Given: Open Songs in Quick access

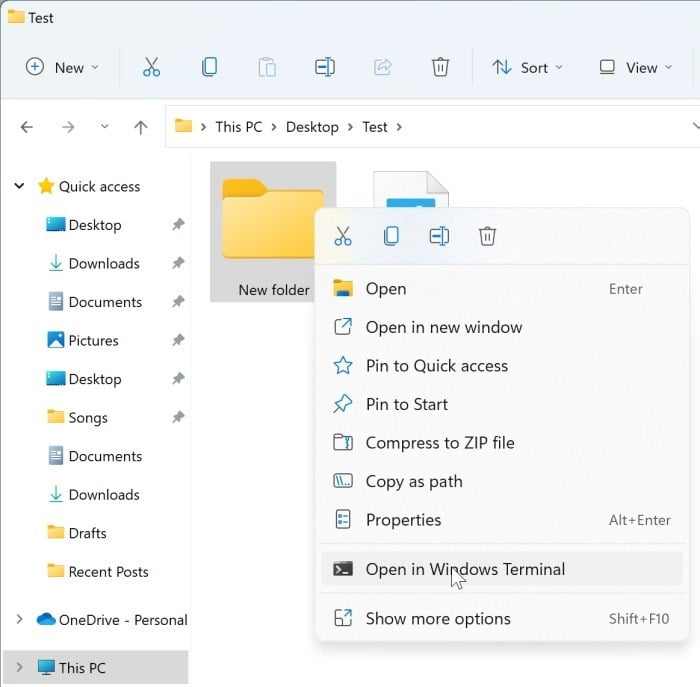Looking at the screenshot, I should pos(88,418).
